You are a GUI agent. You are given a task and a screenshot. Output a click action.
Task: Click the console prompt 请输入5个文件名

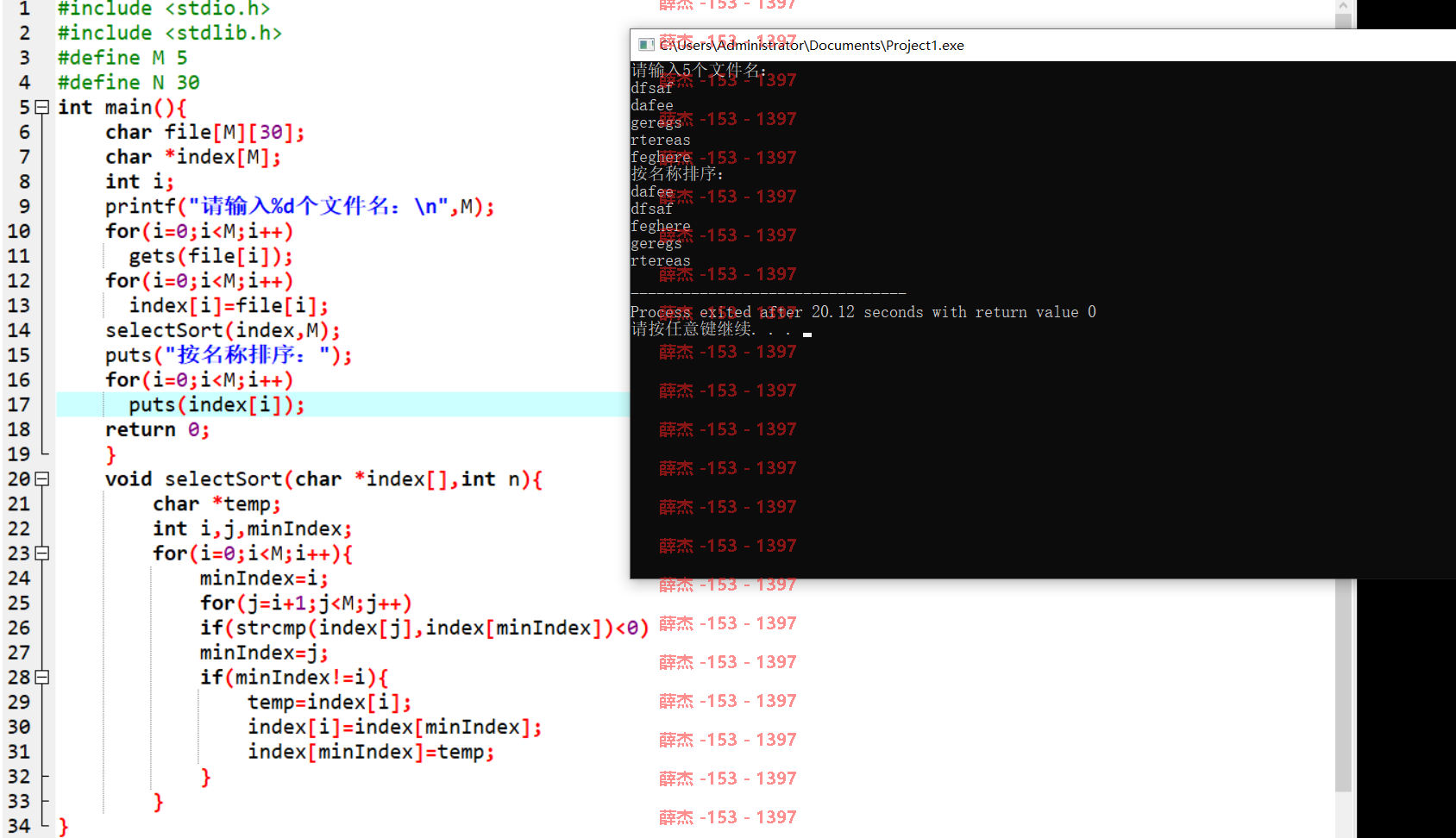pos(699,71)
